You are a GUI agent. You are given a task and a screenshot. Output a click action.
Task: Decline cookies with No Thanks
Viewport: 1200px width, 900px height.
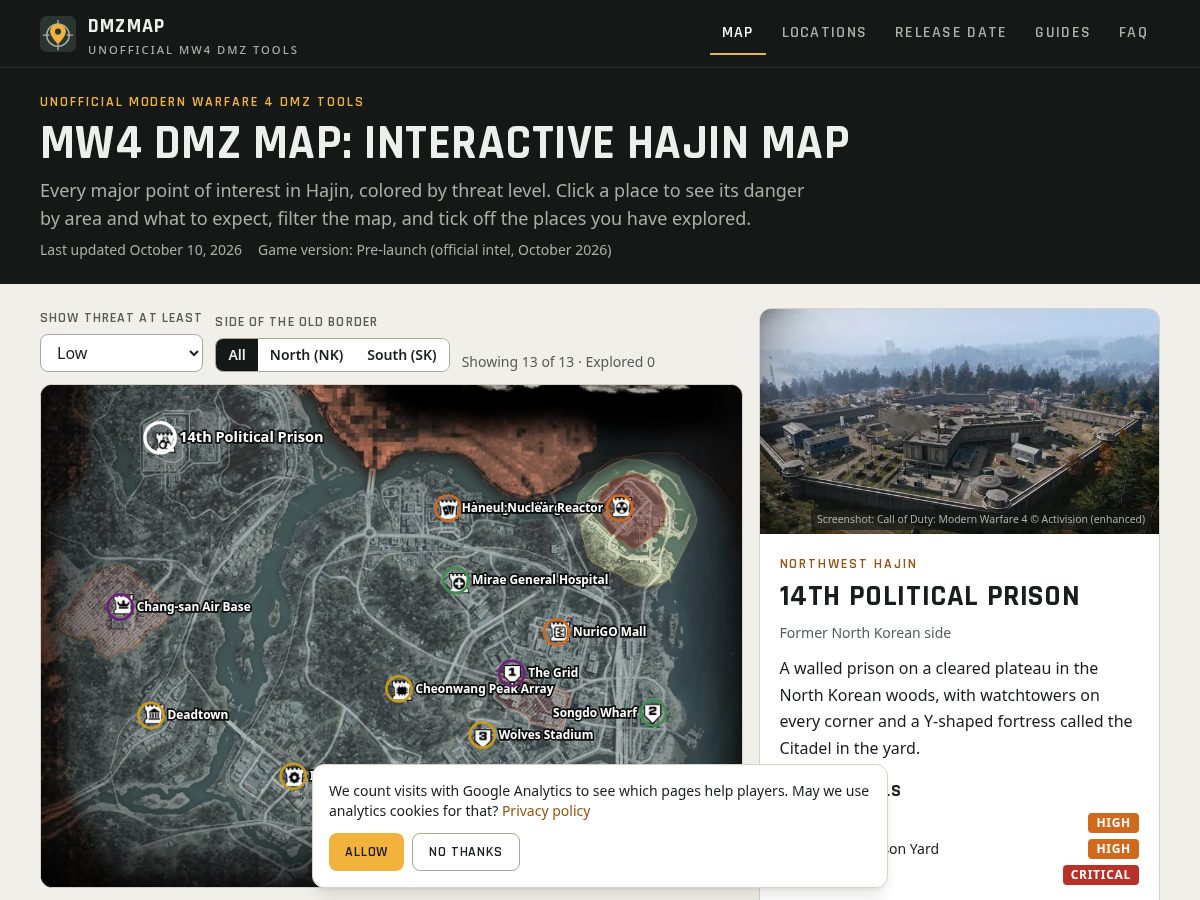click(x=466, y=852)
